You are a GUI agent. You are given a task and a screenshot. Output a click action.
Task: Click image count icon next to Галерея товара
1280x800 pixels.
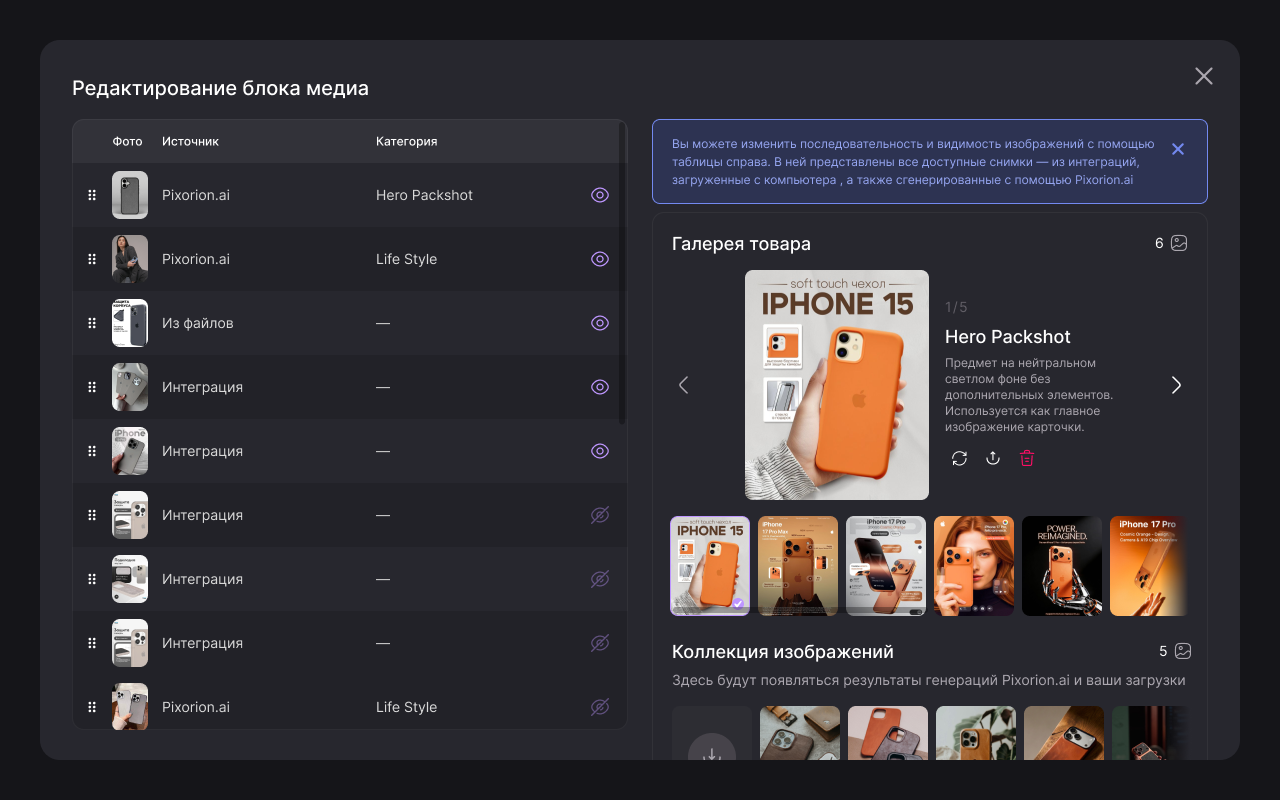(1179, 243)
